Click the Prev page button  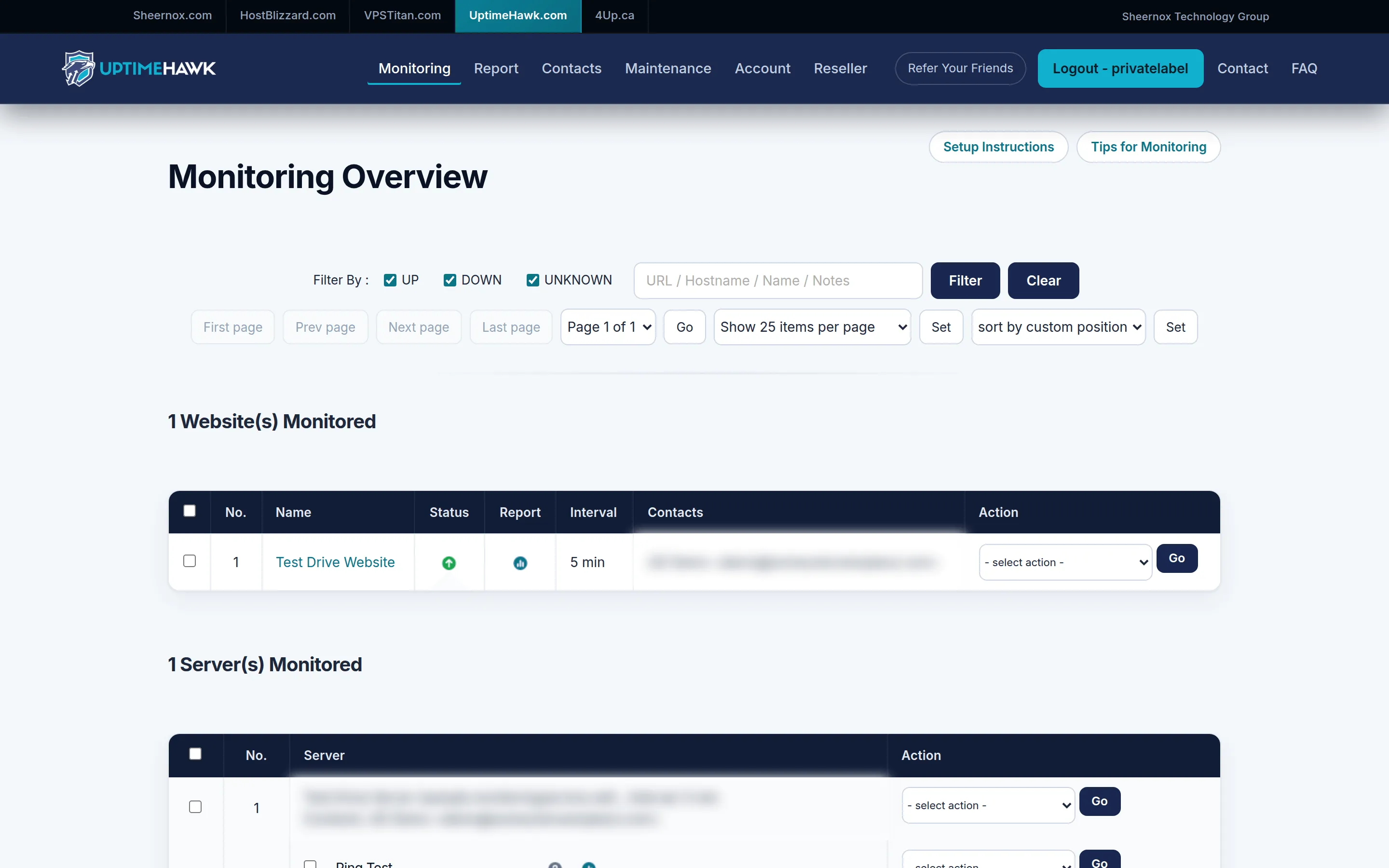[326, 327]
